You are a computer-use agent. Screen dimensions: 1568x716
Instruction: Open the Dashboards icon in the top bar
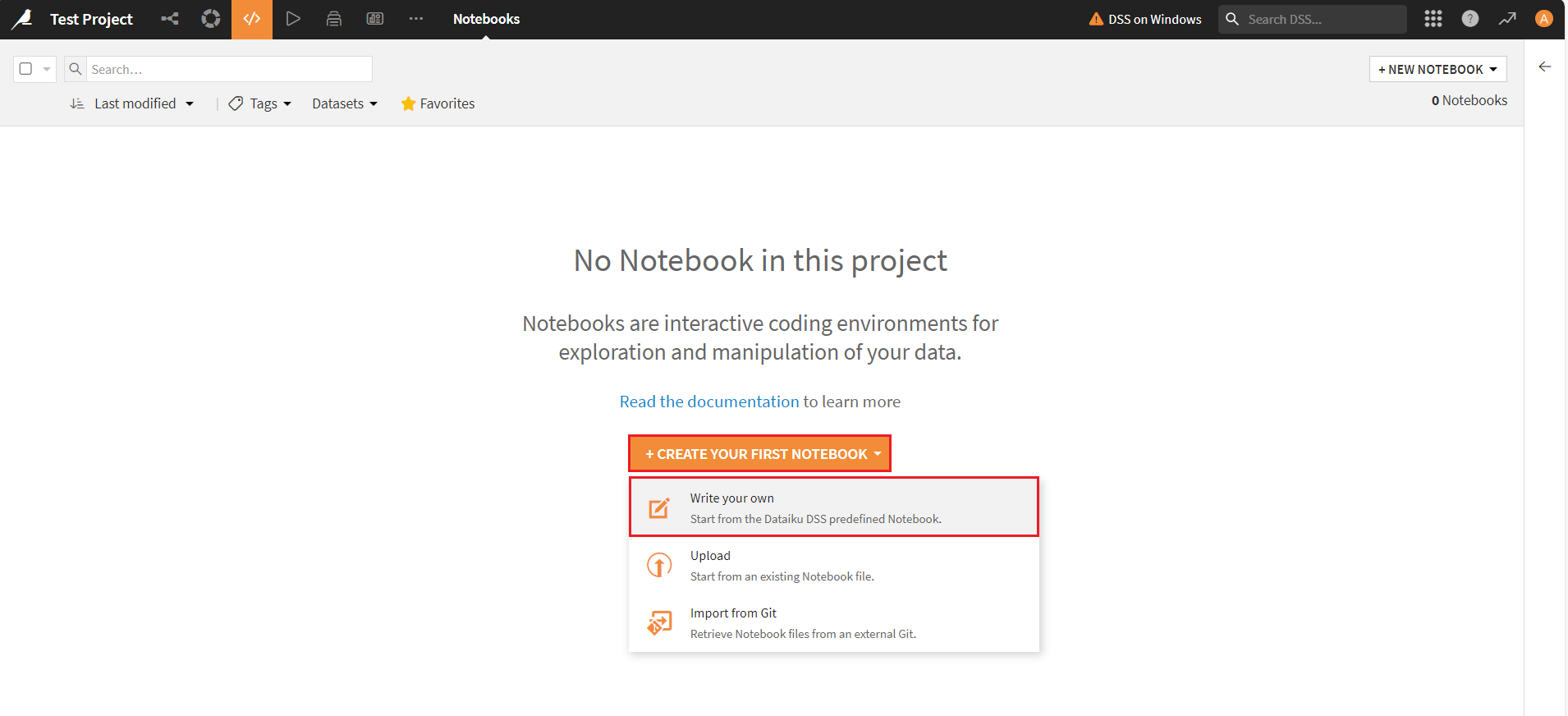[375, 19]
